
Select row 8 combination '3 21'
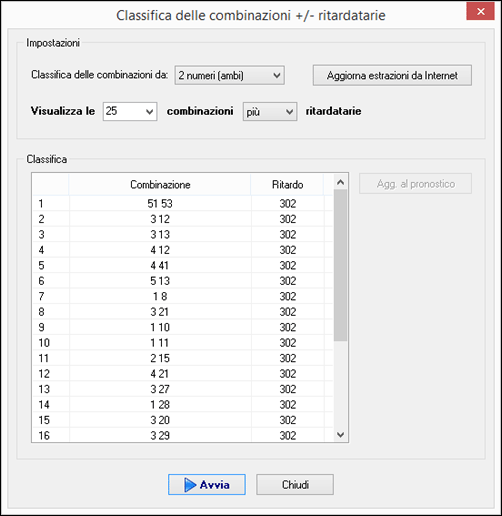coord(160,312)
